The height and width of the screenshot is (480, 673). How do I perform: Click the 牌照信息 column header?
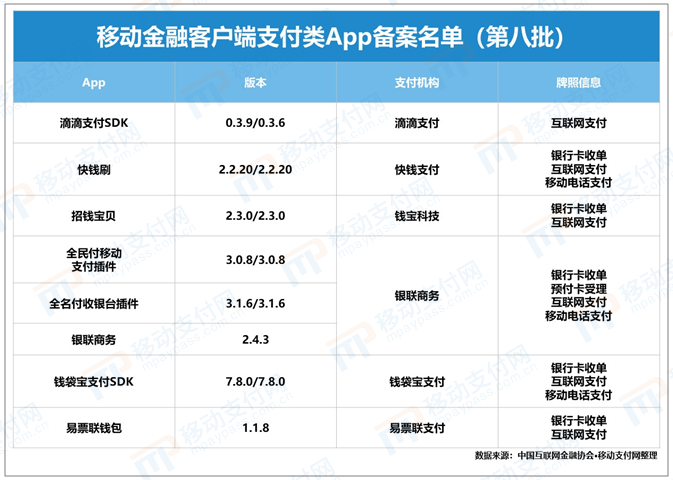(579, 82)
